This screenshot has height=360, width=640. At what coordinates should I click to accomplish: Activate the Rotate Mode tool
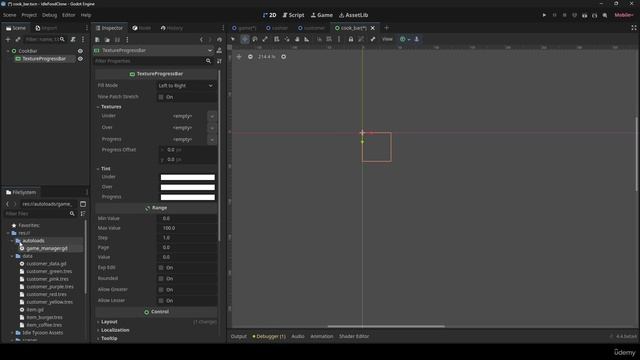(x=255, y=39)
